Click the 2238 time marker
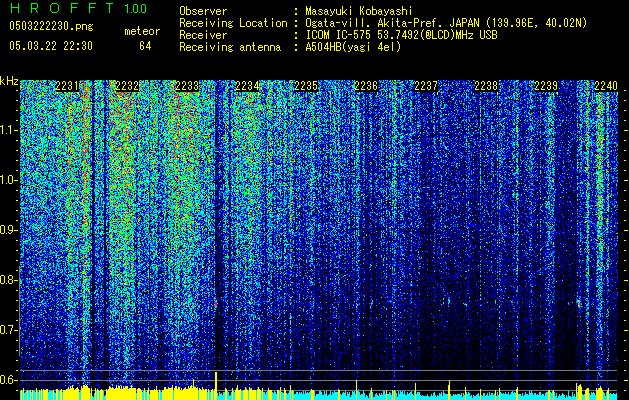Screen dimensions: 629x400 click(486, 86)
